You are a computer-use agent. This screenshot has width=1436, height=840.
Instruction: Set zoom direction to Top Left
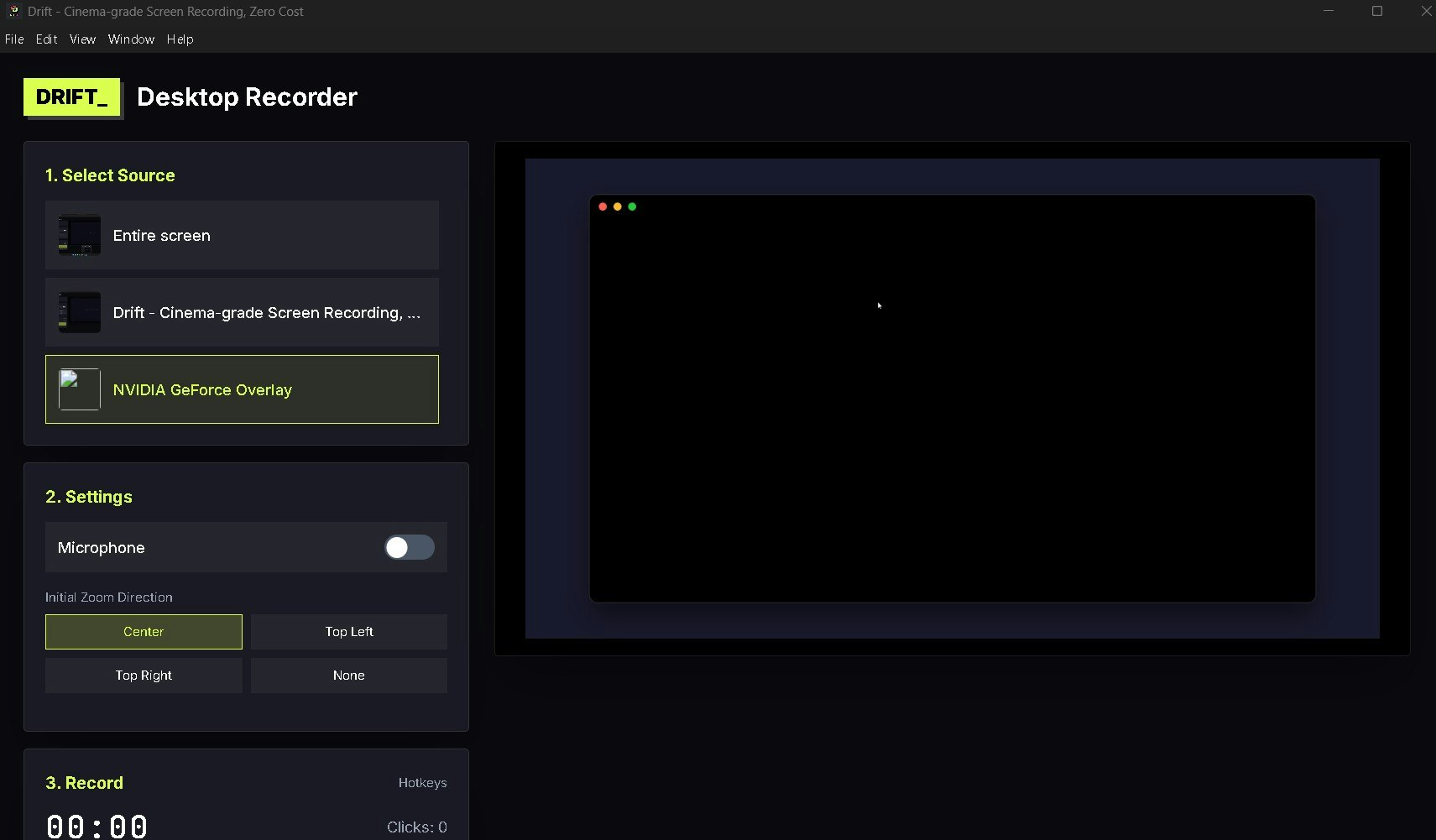[x=349, y=632]
